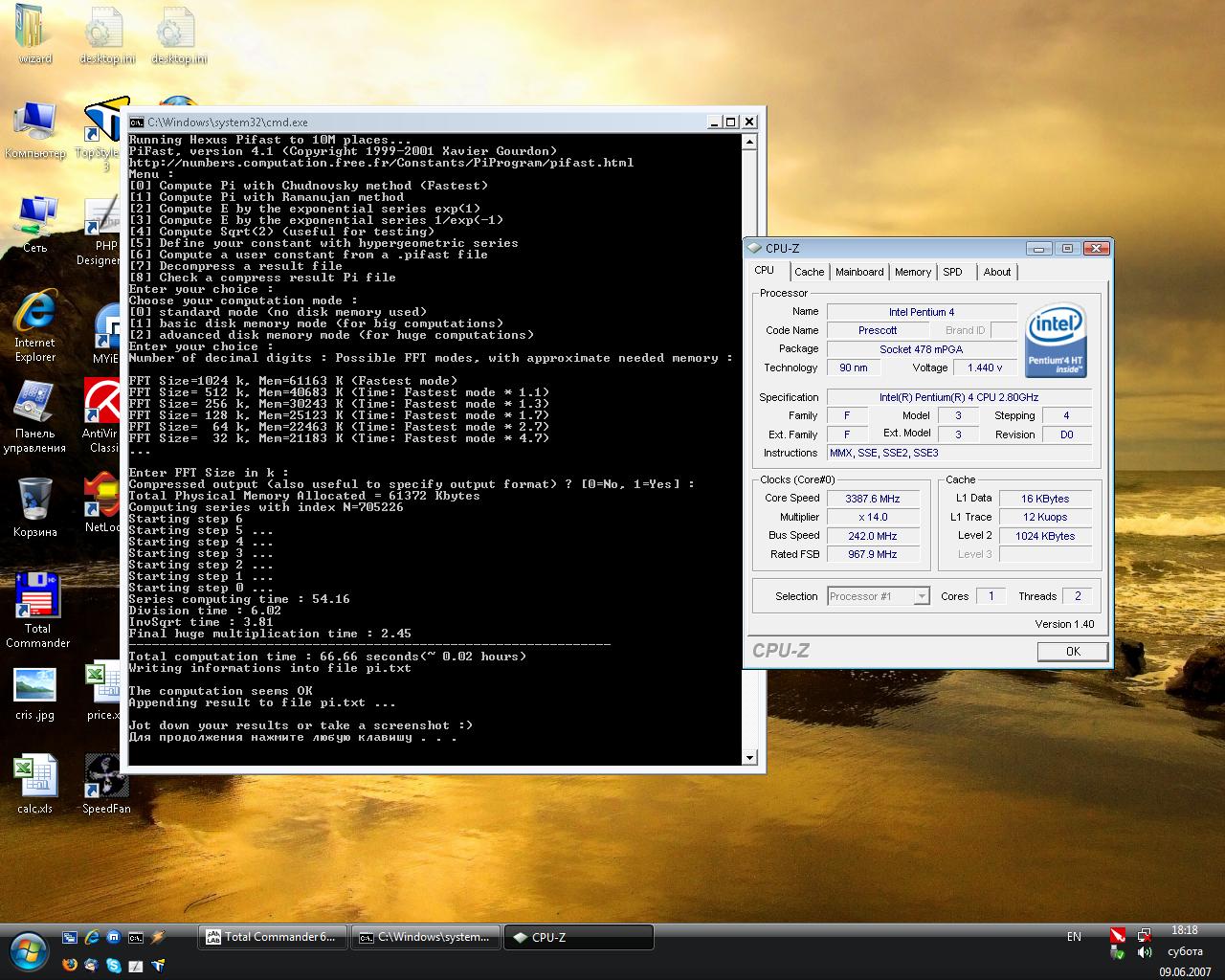Click the Instructions field MMX, SSE, SSE2, SSE3
1225x980 pixels.
pos(959,453)
